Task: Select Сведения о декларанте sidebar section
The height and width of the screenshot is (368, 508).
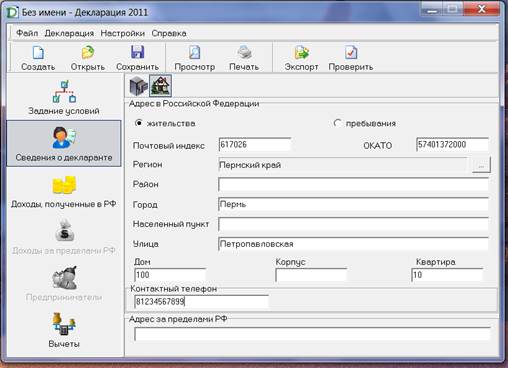Action: tap(64, 144)
